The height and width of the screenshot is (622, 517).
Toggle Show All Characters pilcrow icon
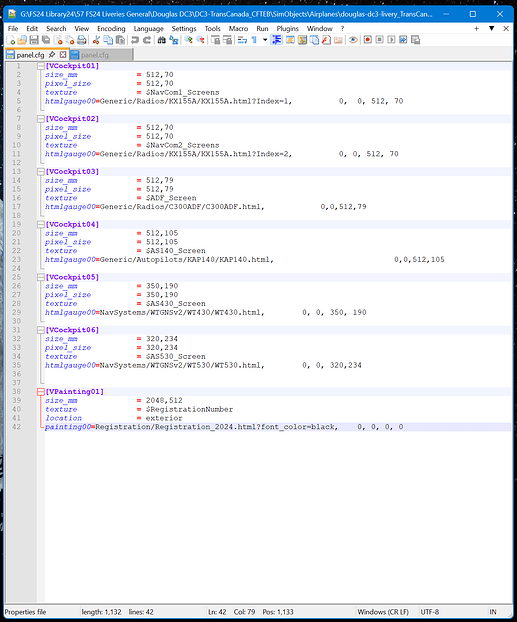click(x=254, y=40)
